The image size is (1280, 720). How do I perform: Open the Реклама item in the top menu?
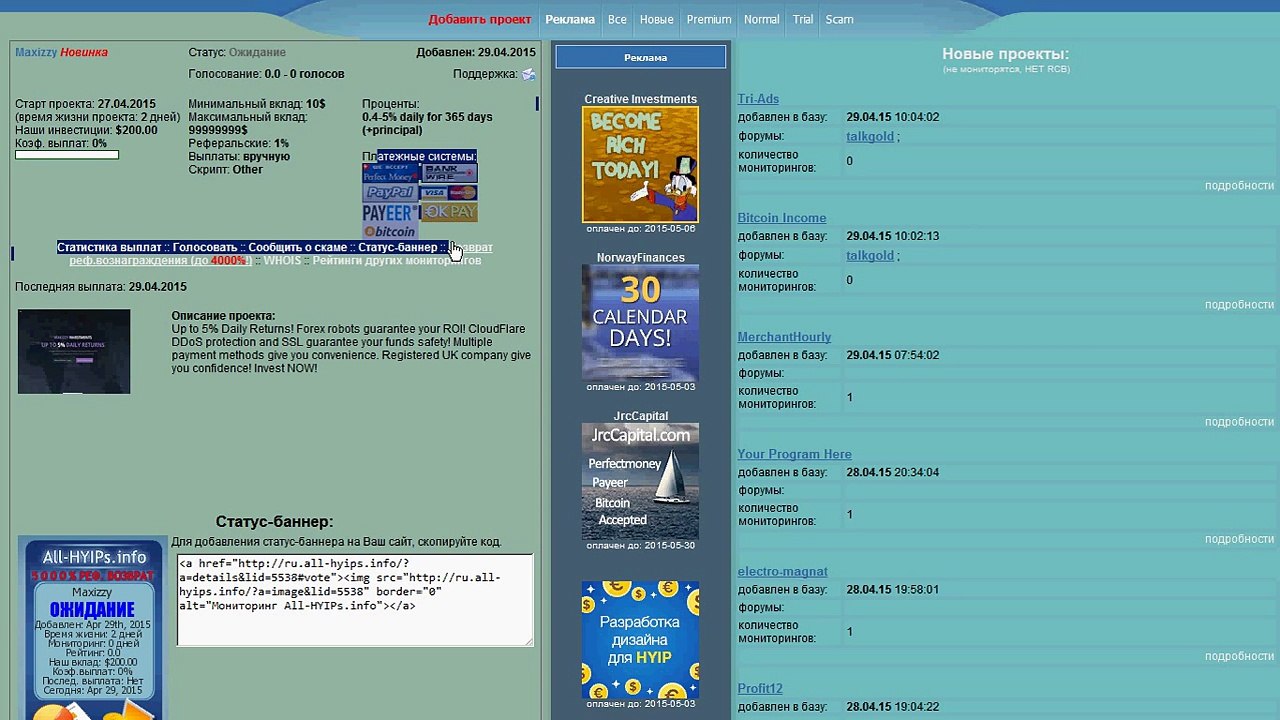[570, 19]
